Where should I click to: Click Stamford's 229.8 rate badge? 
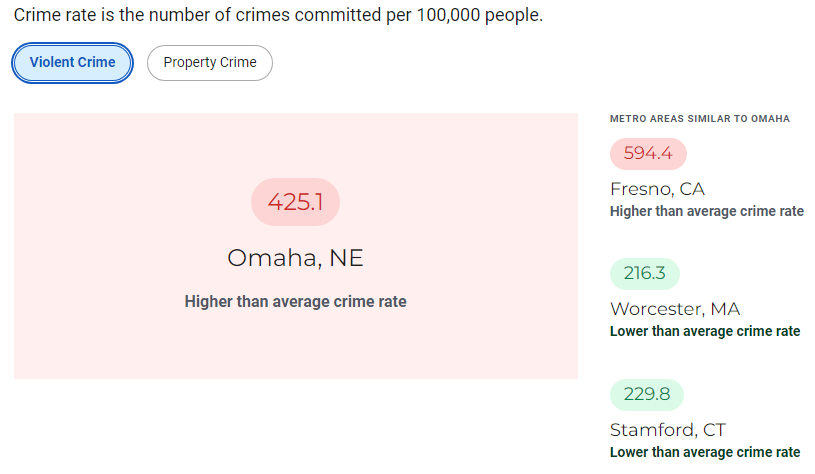tap(646, 394)
